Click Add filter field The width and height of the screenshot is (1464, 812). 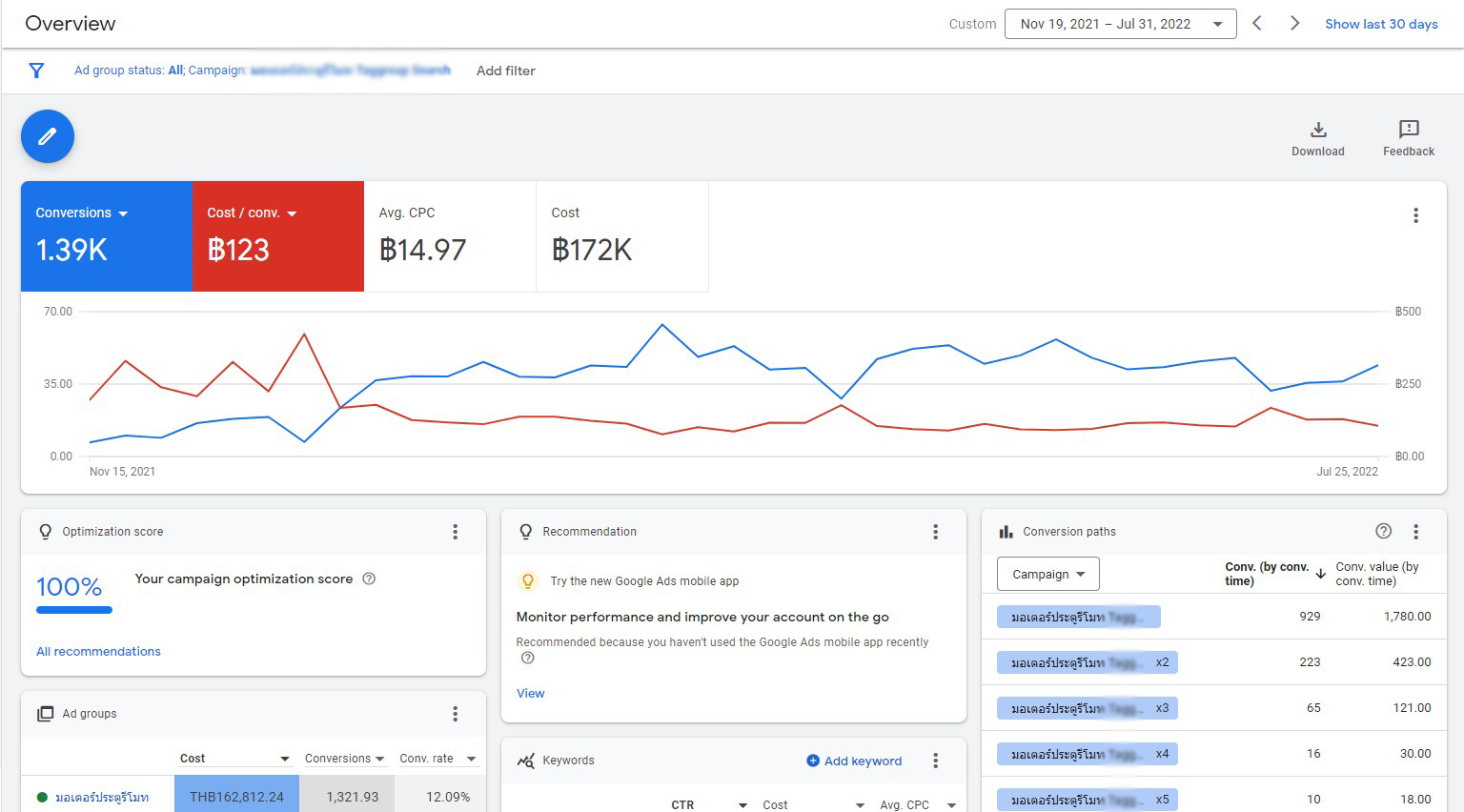[506, 71]
